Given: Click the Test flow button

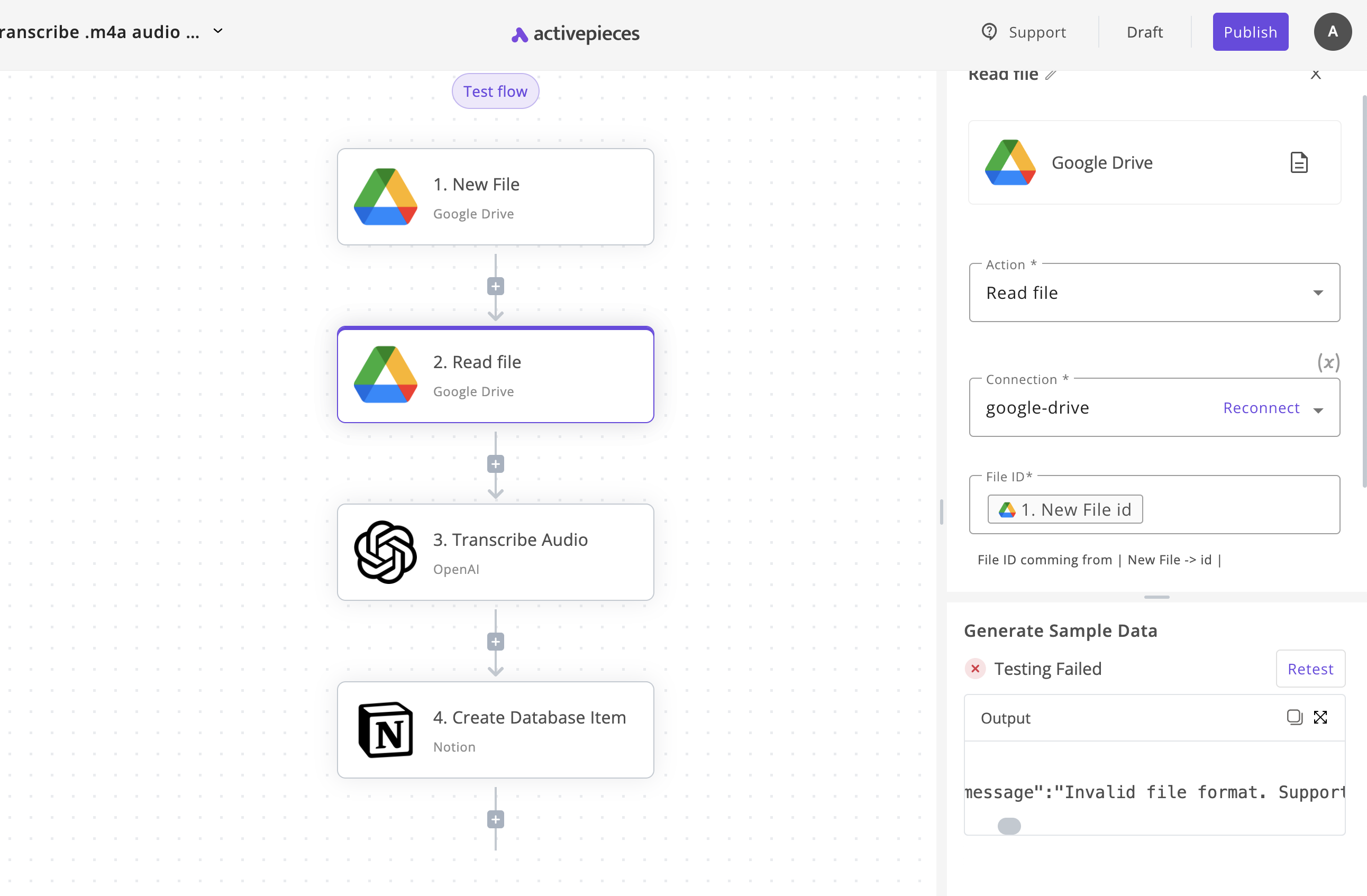Looking at the screenshot, I should pos(495,92).
